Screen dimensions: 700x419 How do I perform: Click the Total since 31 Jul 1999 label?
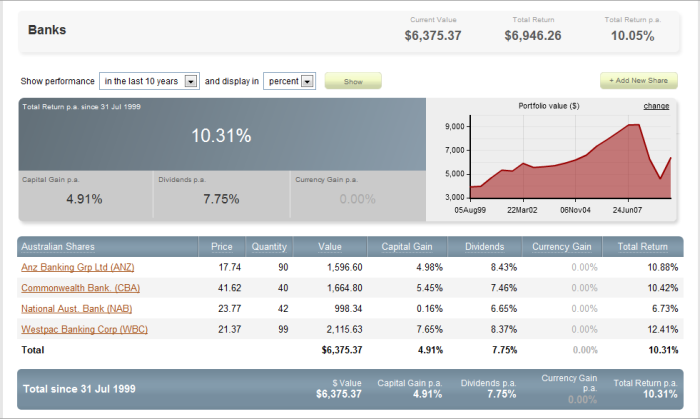pos(79,389)
